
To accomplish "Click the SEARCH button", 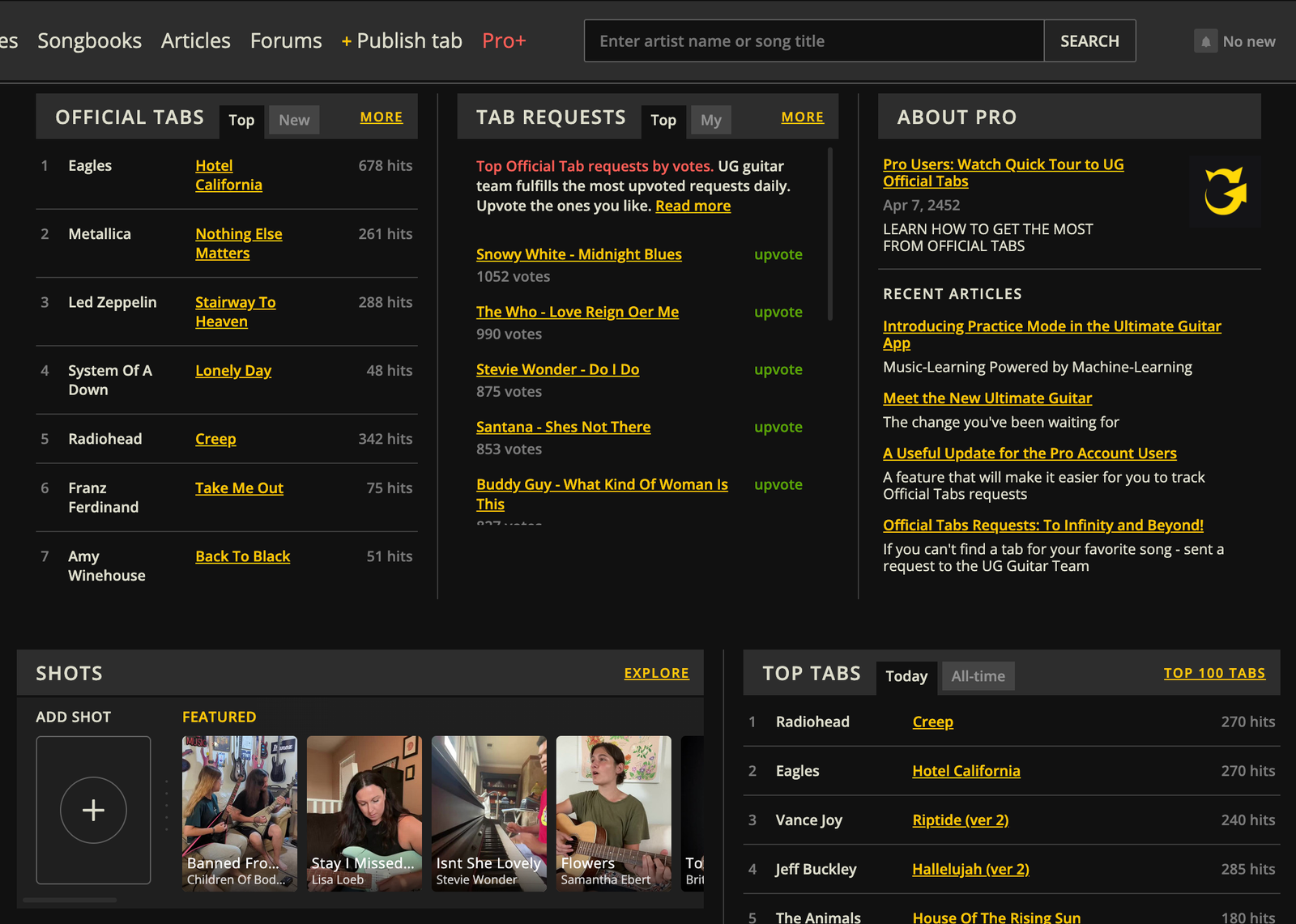I will click(x=1089, y=40).
